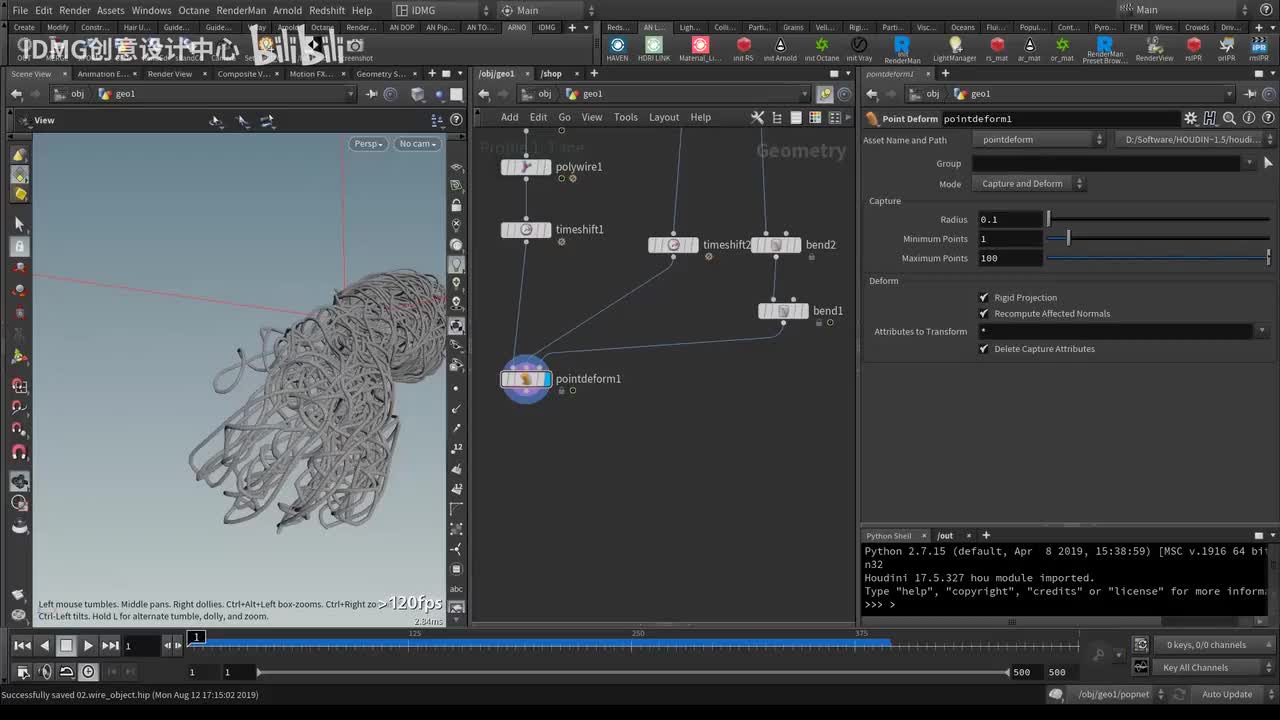This screenshot has width=1280, height=720.
Task: Open the Persp viewport dropdown
Action: pos(368,144)
